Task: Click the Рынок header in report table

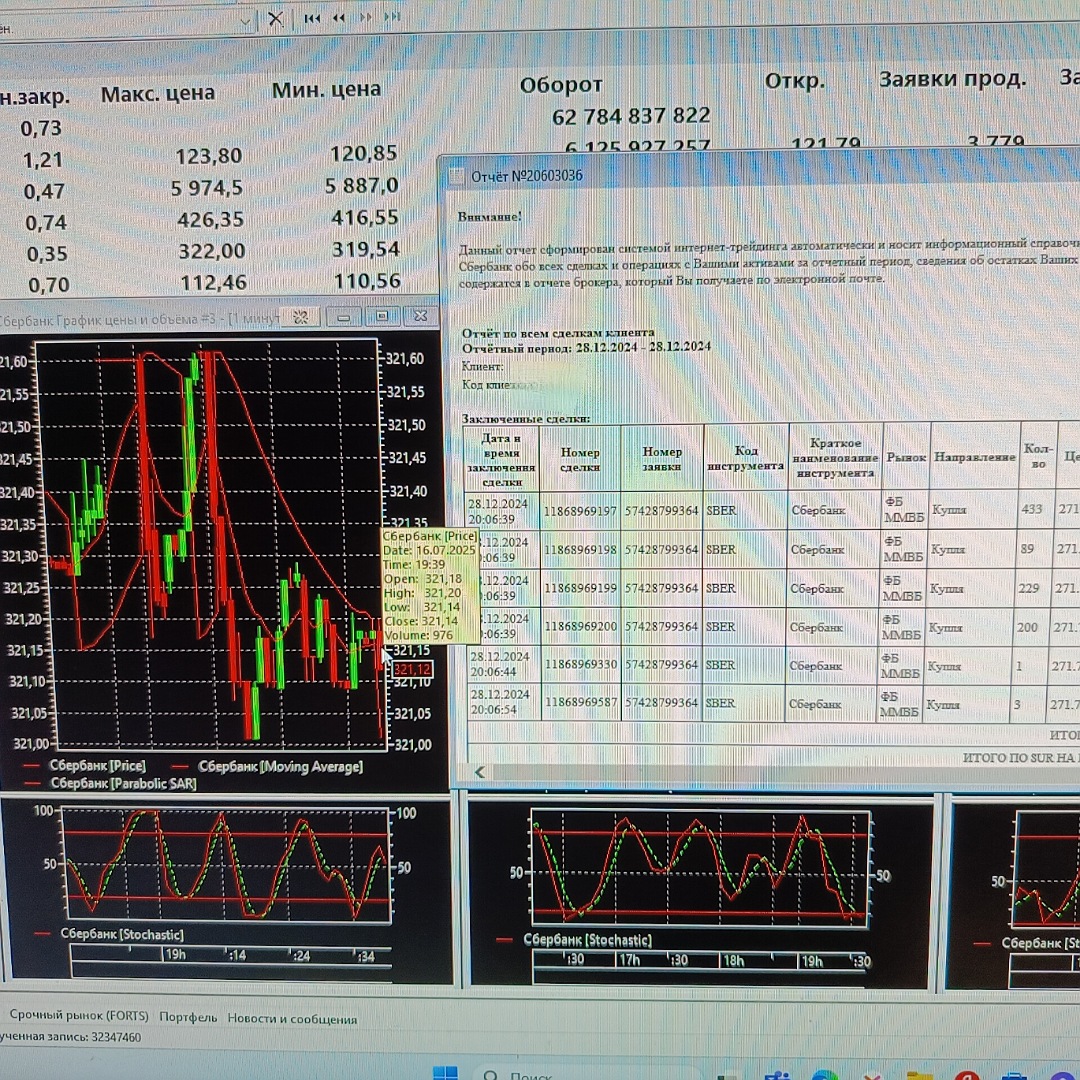Action: pyautogui.click(x=906, y=457)
